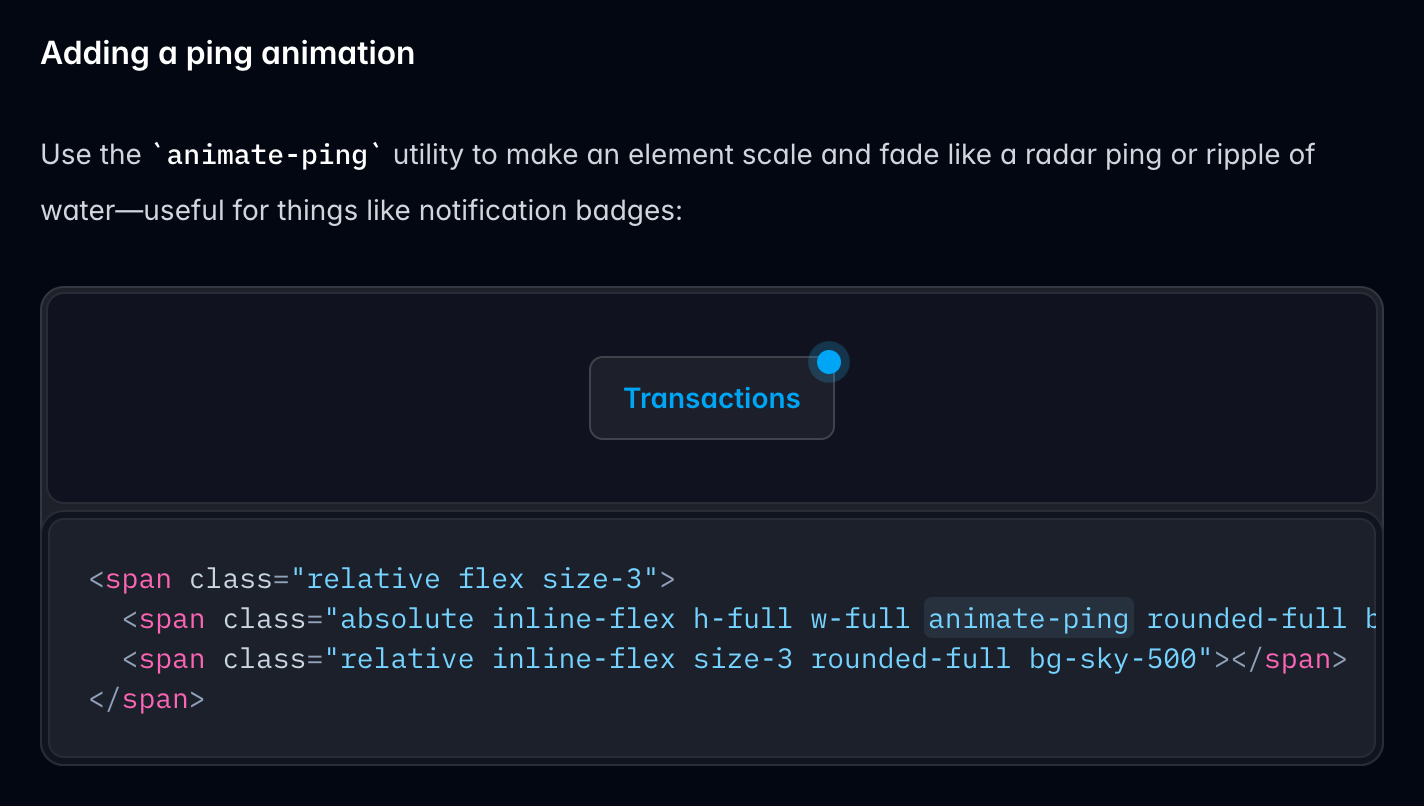Viewport: 1424px width, 806px height.
Task: Click inline-flex on the second code line
Action: (583, 619)
